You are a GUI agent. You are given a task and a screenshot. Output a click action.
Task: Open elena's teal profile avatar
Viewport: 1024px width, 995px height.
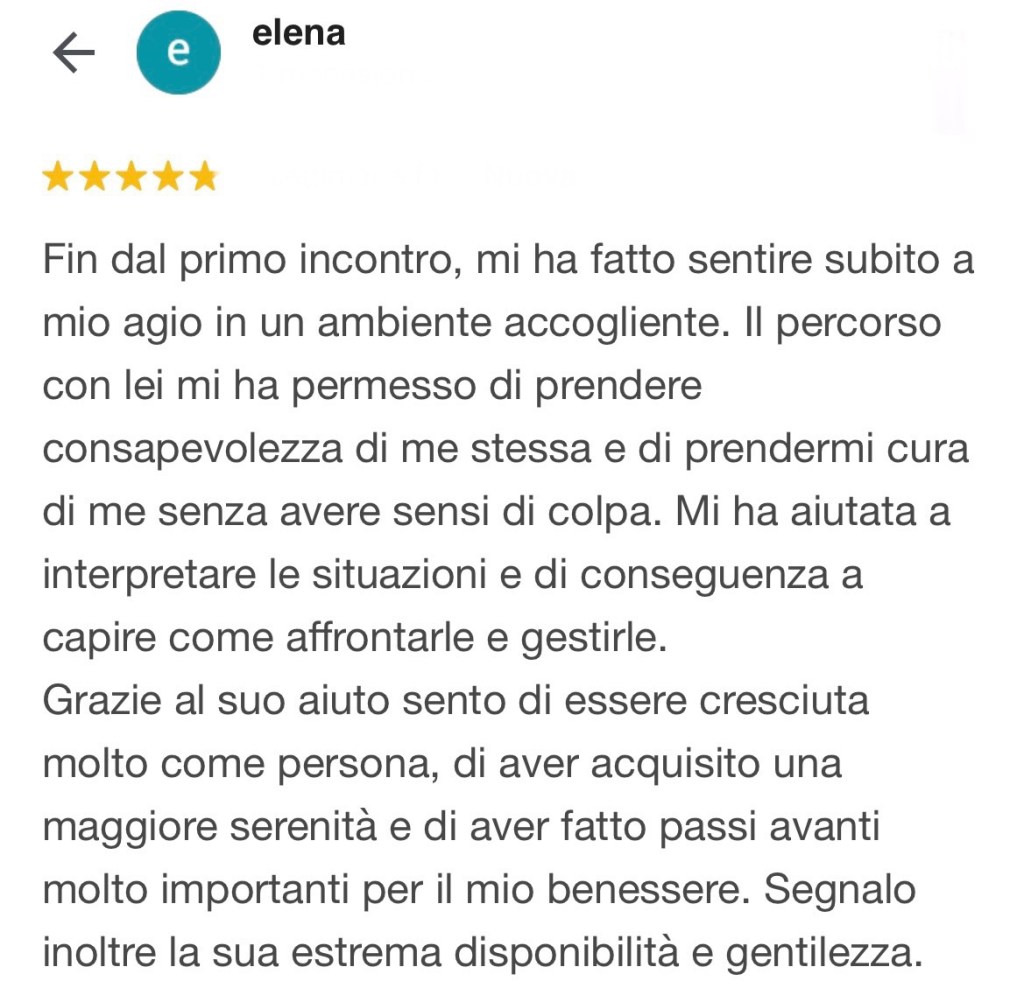[178, 54]
